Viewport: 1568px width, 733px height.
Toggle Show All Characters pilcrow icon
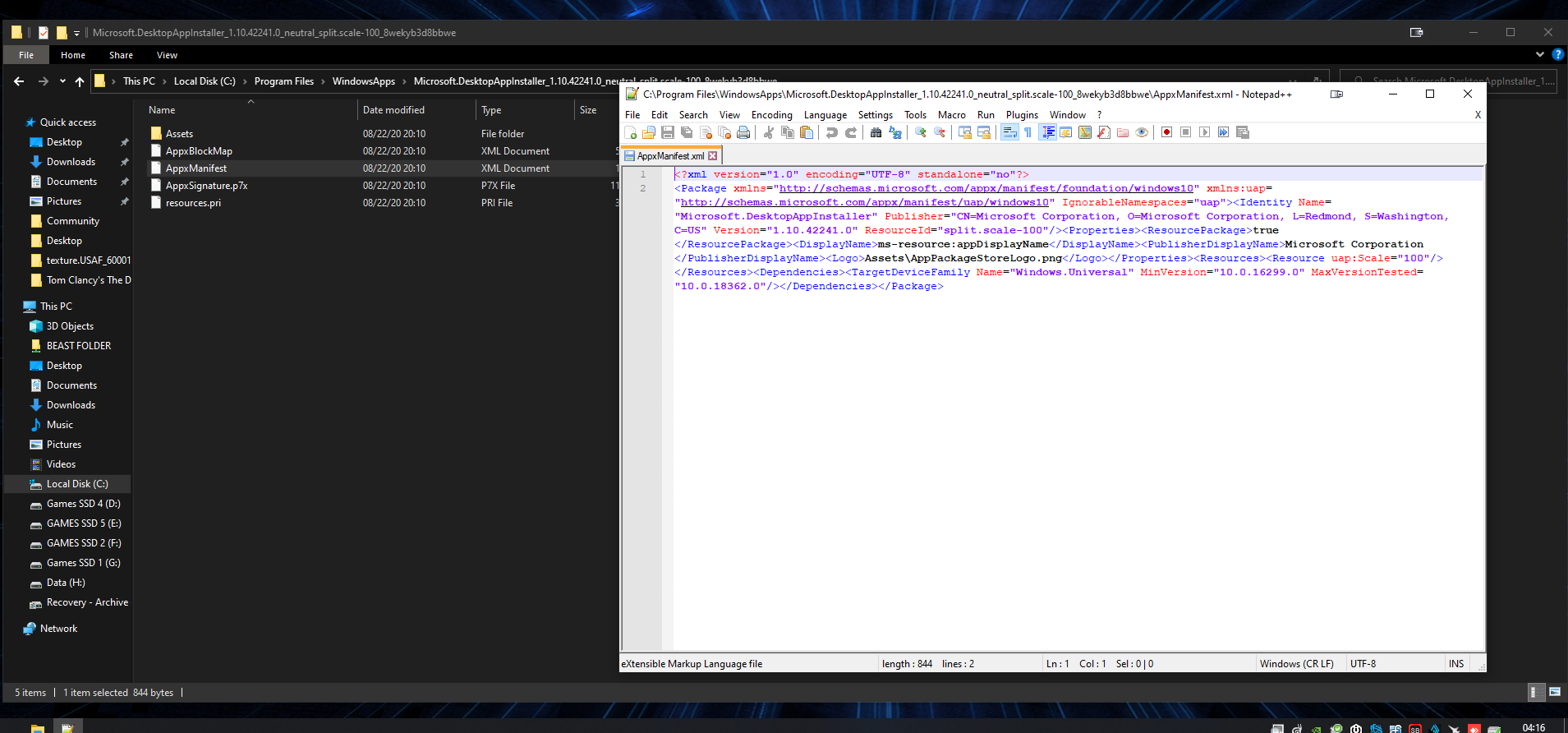pos(1028,132)
